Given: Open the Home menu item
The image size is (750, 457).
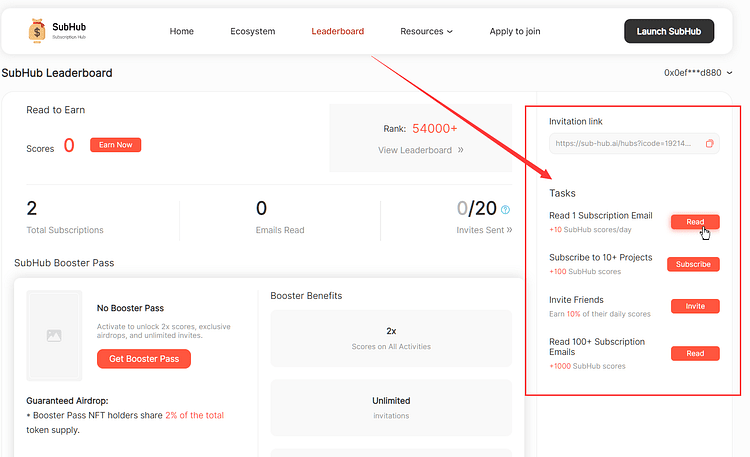Looking at the screenshot, I should point(181,31).
